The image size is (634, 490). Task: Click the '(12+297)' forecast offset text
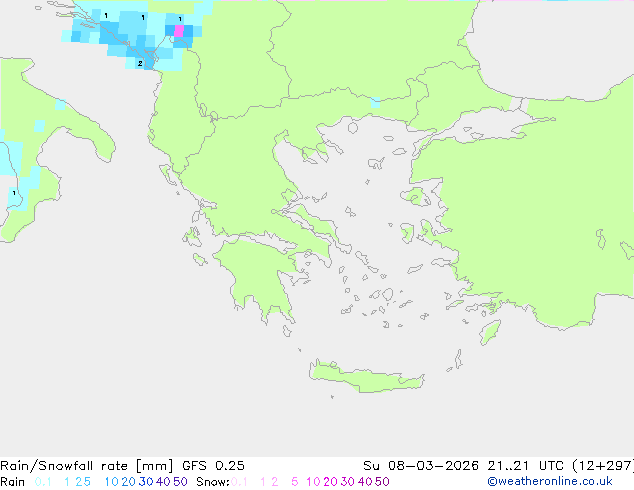[603, 466]
